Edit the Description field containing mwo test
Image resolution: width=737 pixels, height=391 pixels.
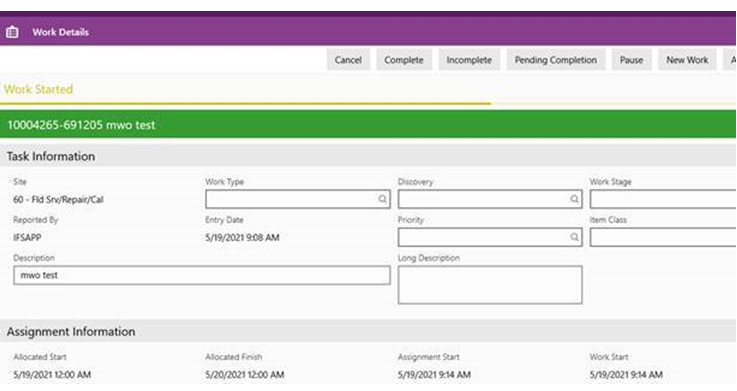(202, 275)
